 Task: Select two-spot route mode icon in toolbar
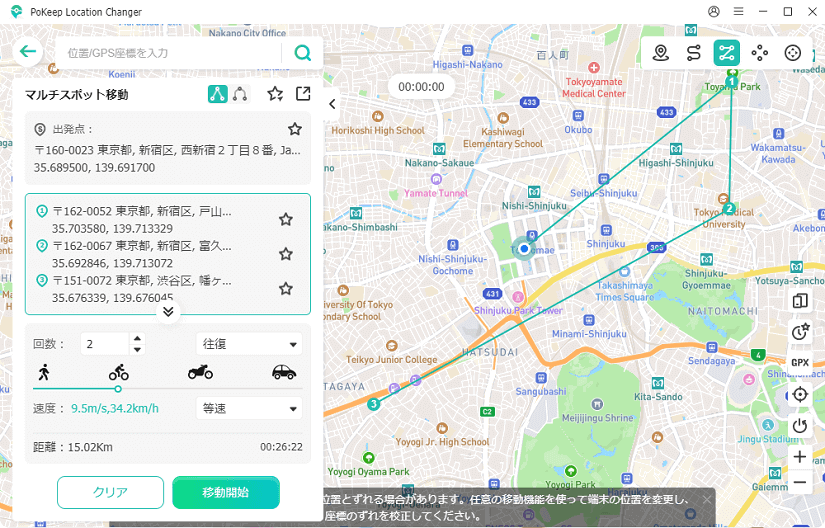[693, 53]
